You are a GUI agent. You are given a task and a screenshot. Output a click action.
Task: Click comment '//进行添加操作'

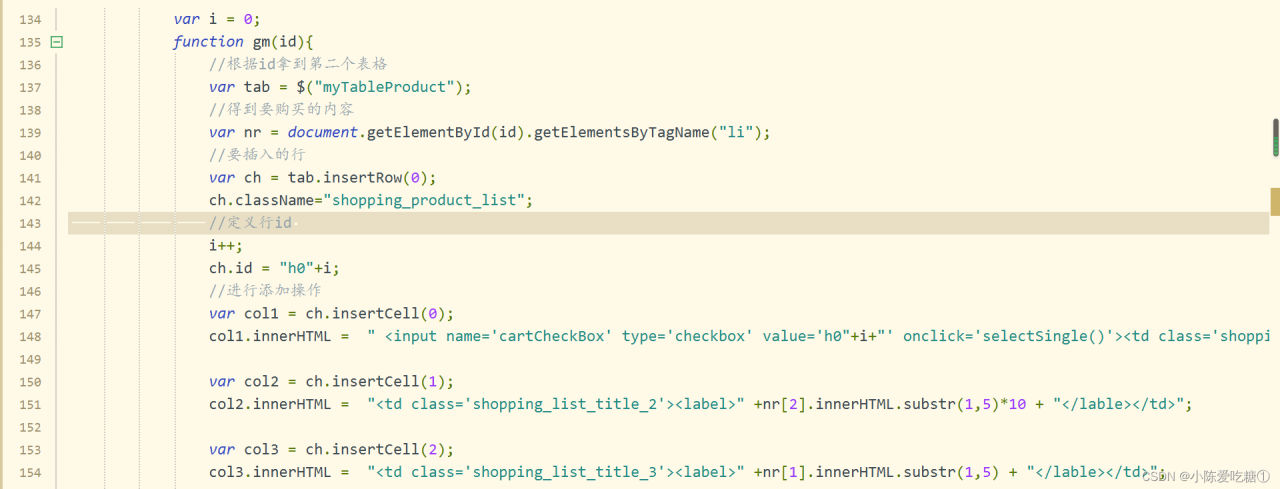click(265, 291)
